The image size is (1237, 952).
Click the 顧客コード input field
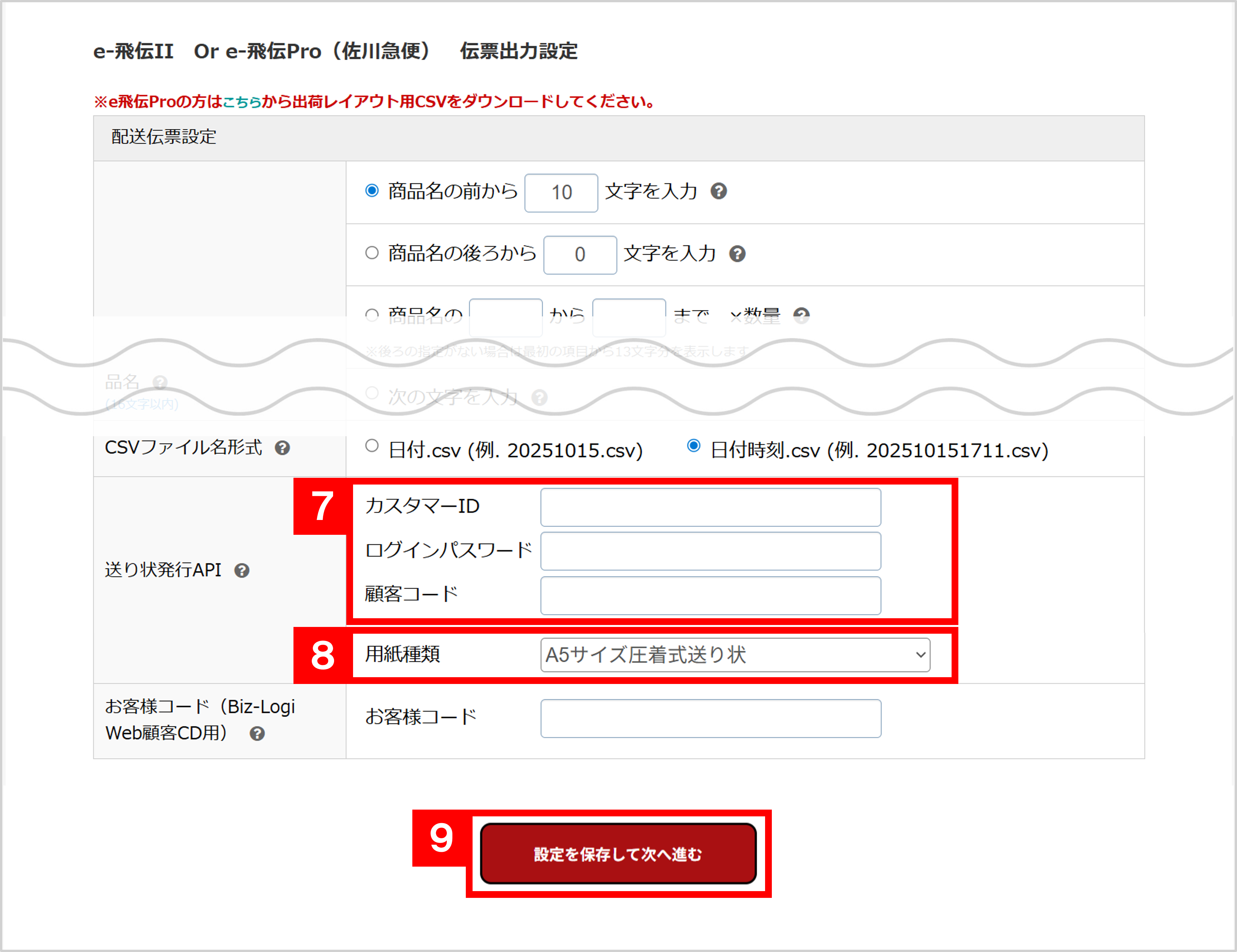pyautogui.click(x=710, y=596)
